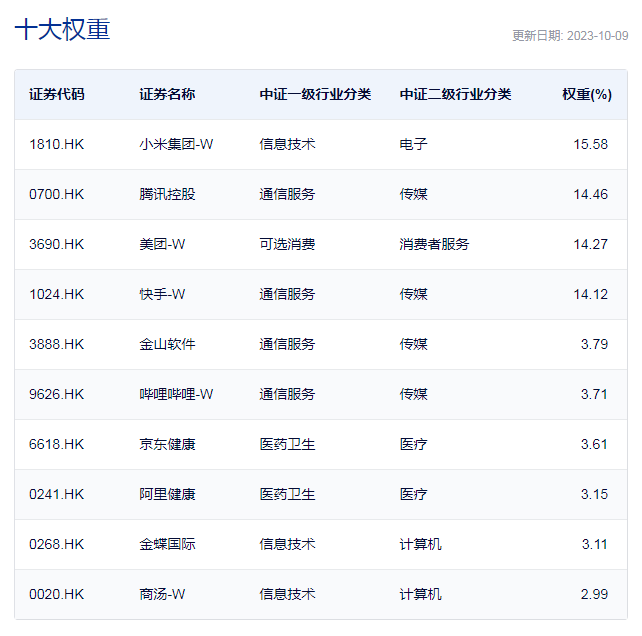Viewport: 642px width, 636px height.
Task: Open the 小米集团-W security name
Action: pos(176,144)
